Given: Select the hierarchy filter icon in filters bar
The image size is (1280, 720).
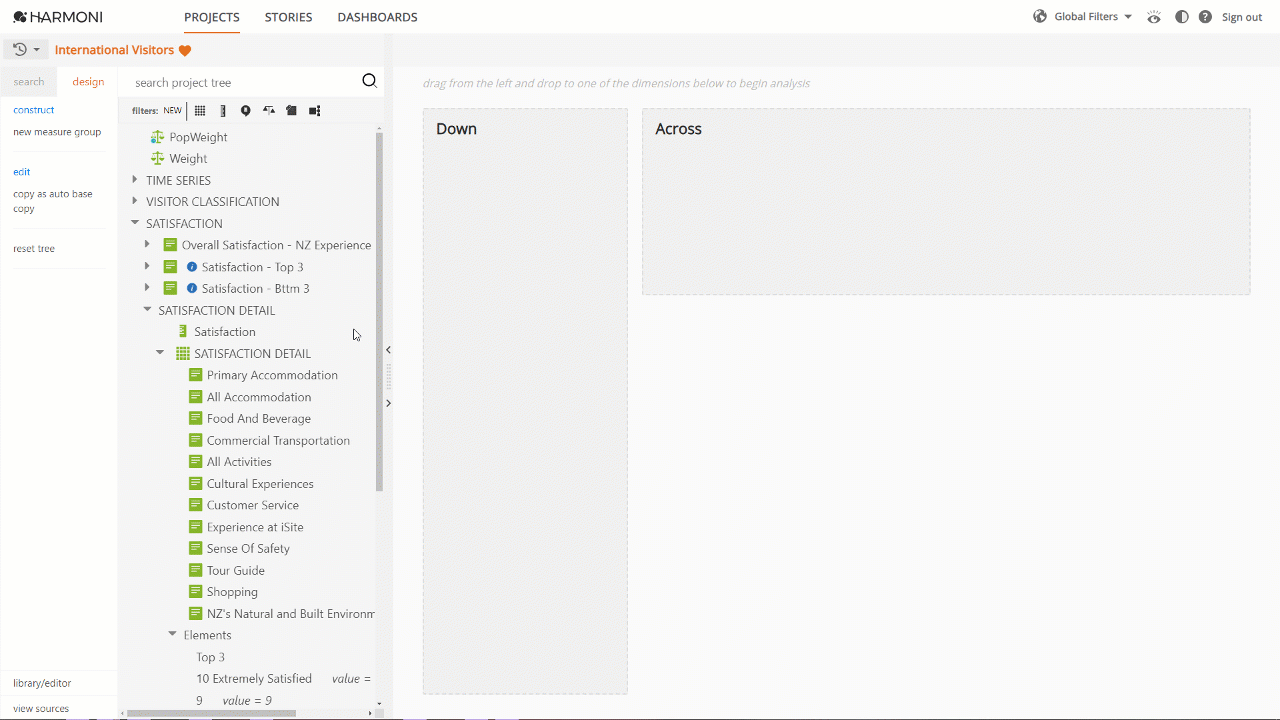Looking at the screenshot, I should pos(268,110).
